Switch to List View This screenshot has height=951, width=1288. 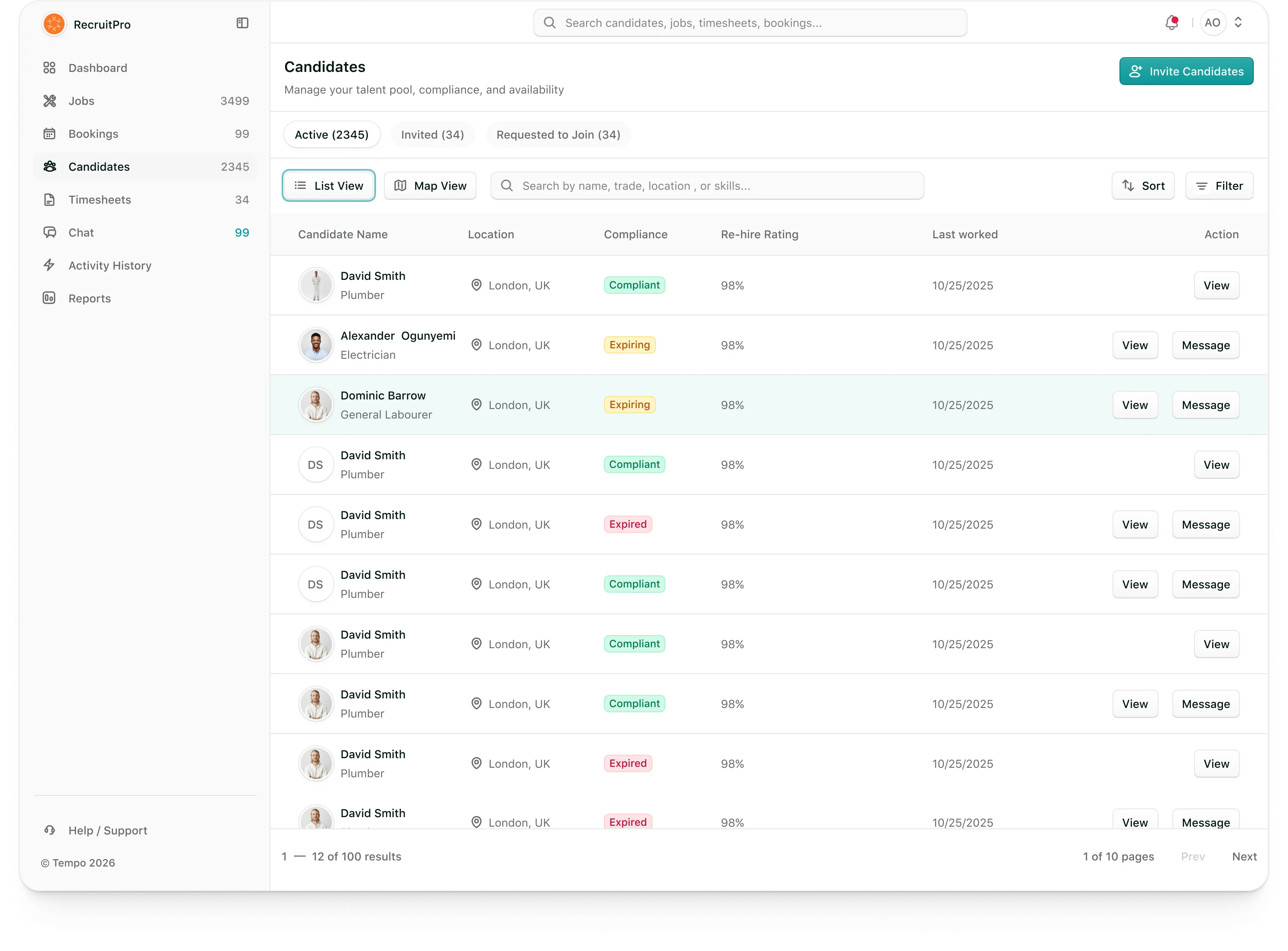[329, 186]
